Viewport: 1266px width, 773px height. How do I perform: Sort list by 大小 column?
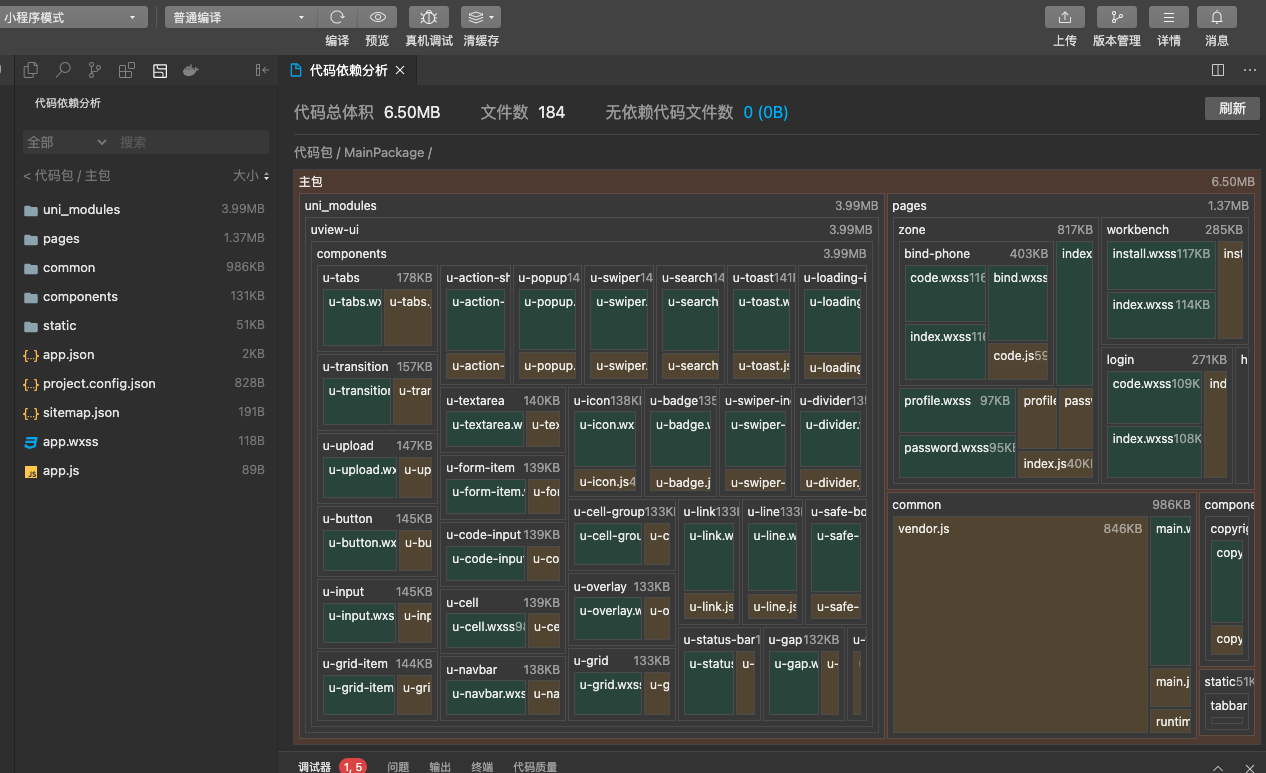[251, 175]
